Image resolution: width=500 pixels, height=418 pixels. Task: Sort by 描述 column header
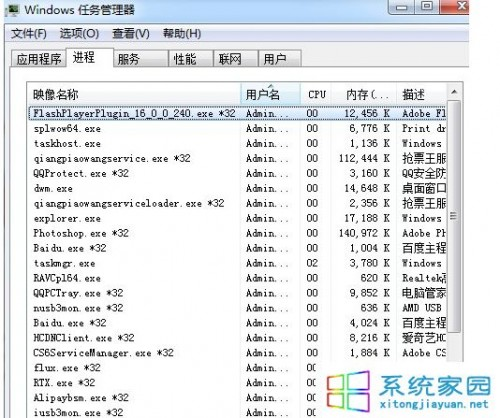(x=421, y=94)
